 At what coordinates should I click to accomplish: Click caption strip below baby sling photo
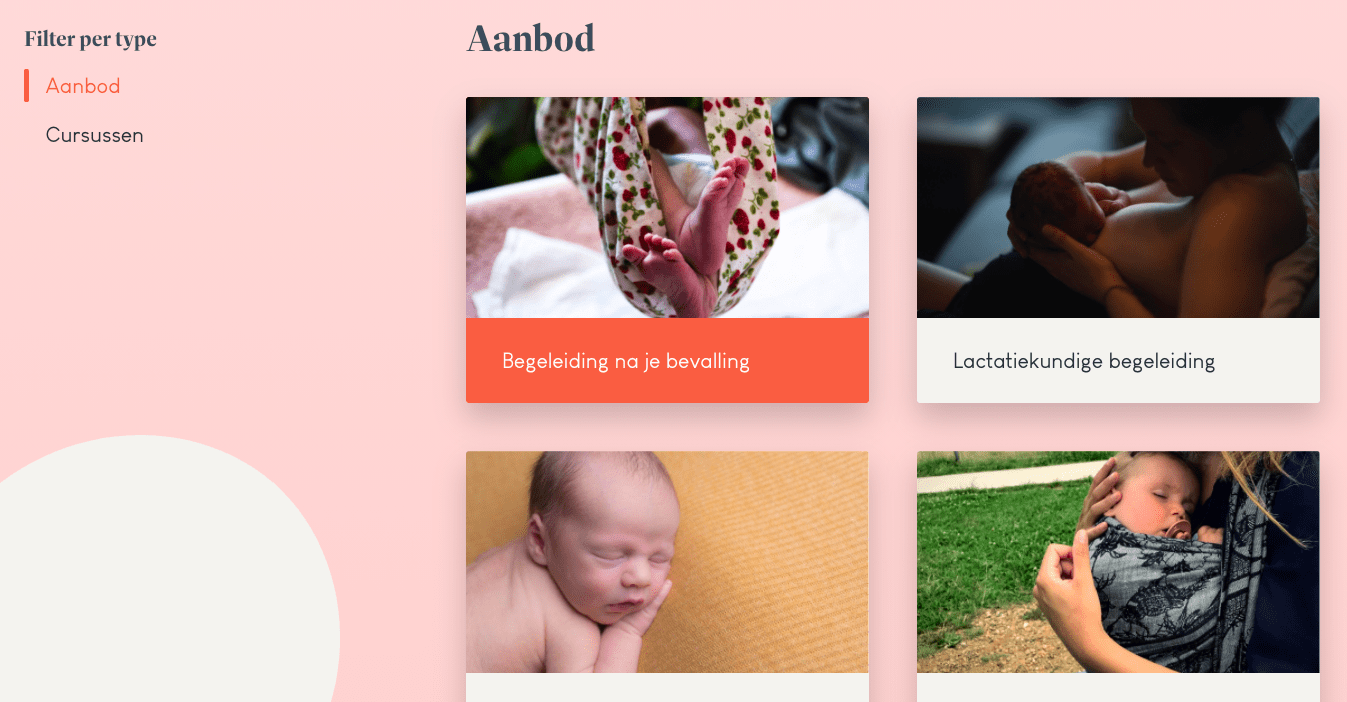pos(1118,688)
